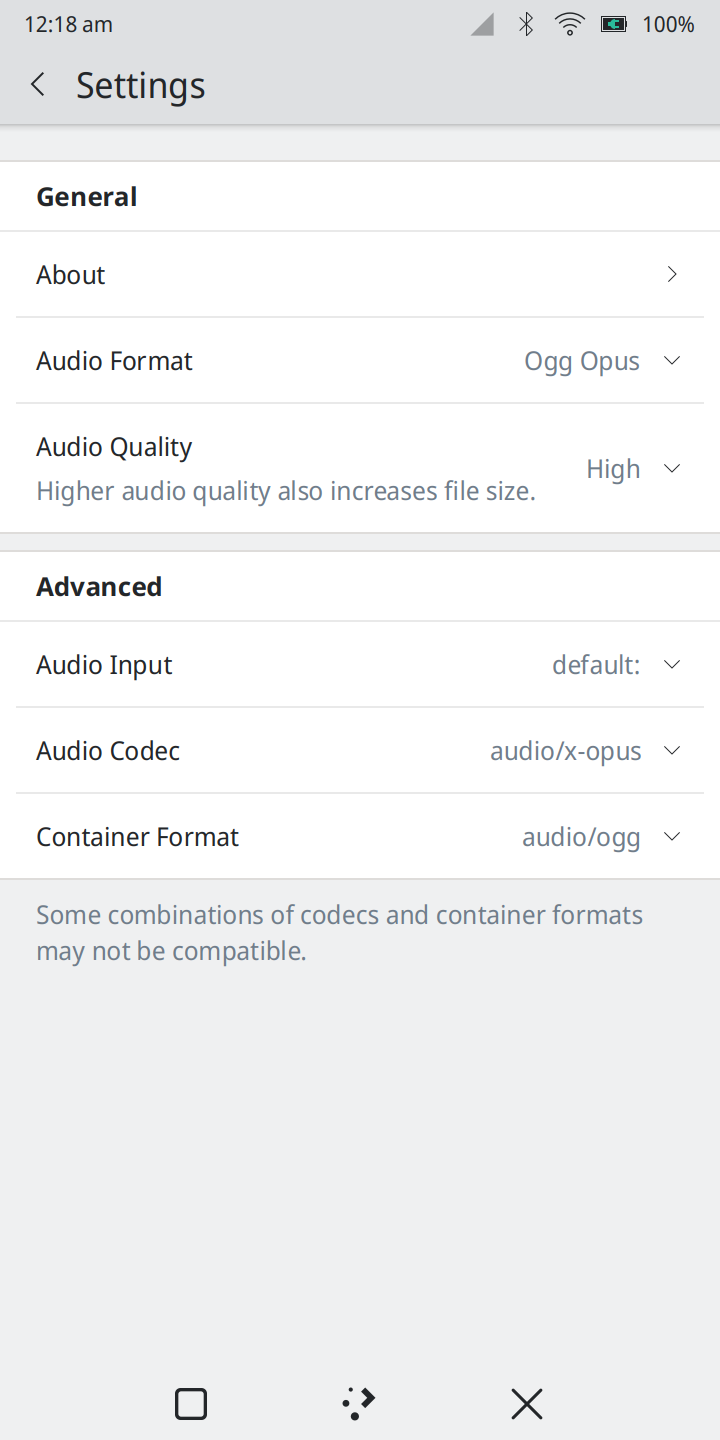Viewport: 720px width, 1440px height.
Task: Tap the back arrow beside Settings
Action: click(x=38, y=85)
